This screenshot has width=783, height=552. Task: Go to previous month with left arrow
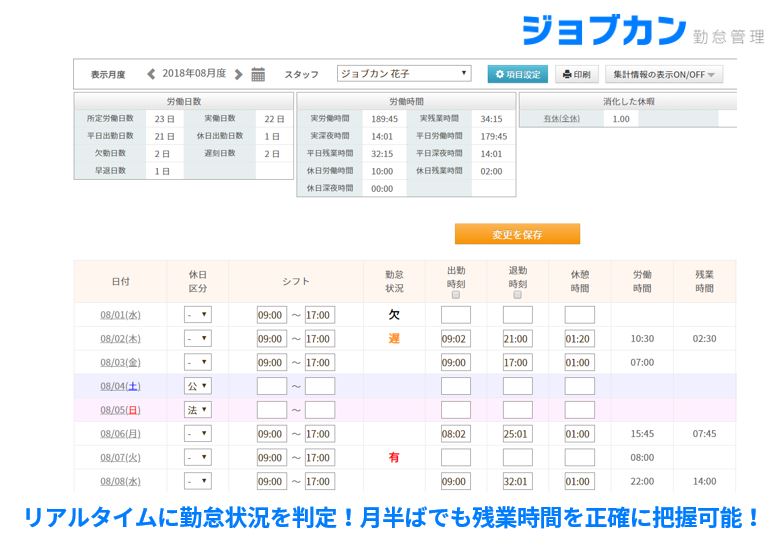tap(151, 74)
